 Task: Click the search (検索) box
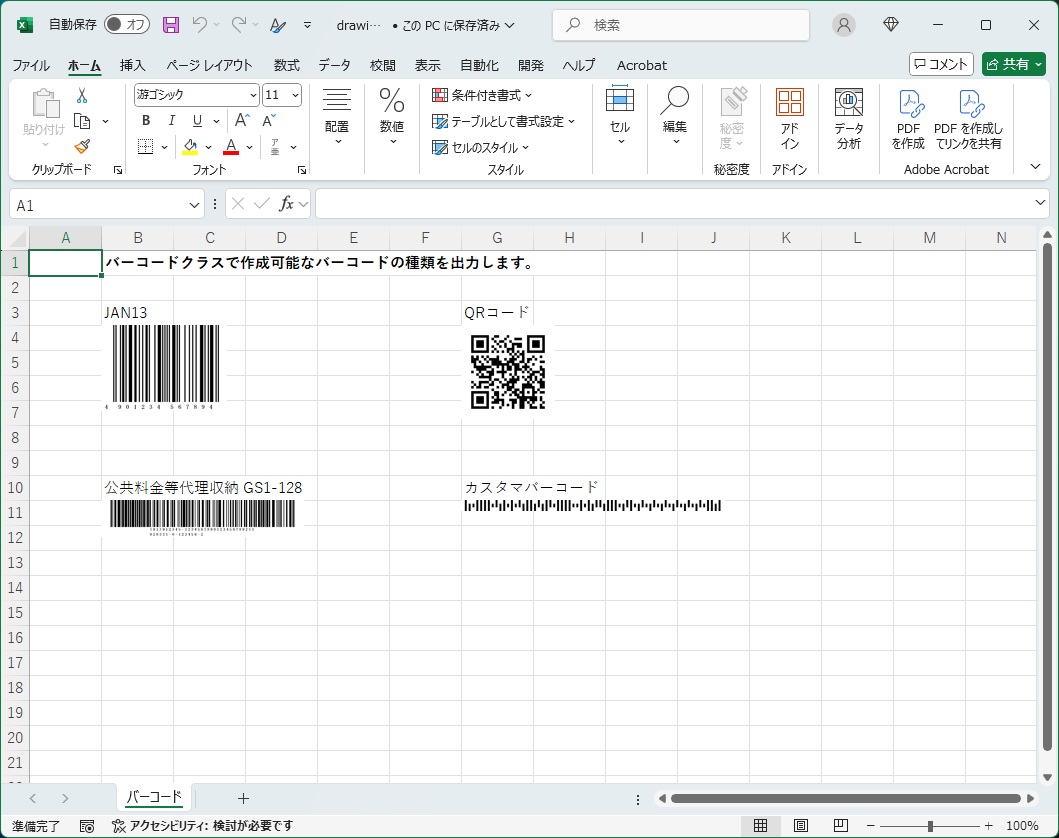pos(681,25)
